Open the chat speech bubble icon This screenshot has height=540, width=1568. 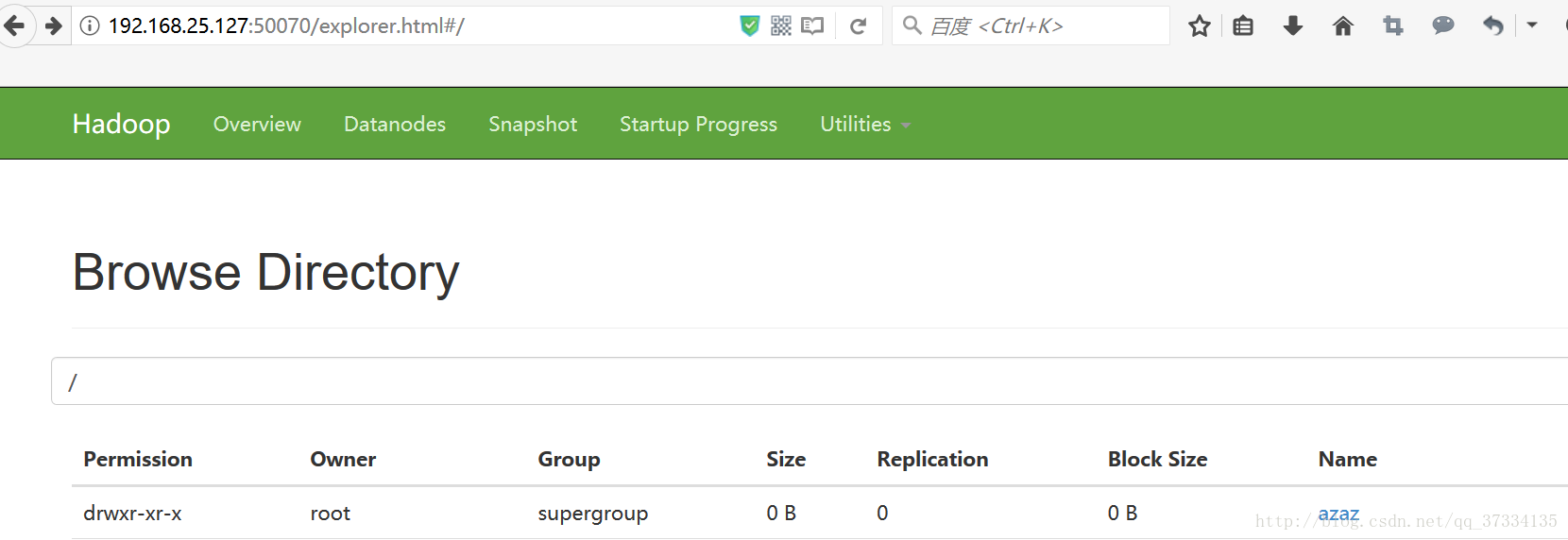tap(1442, 25)
